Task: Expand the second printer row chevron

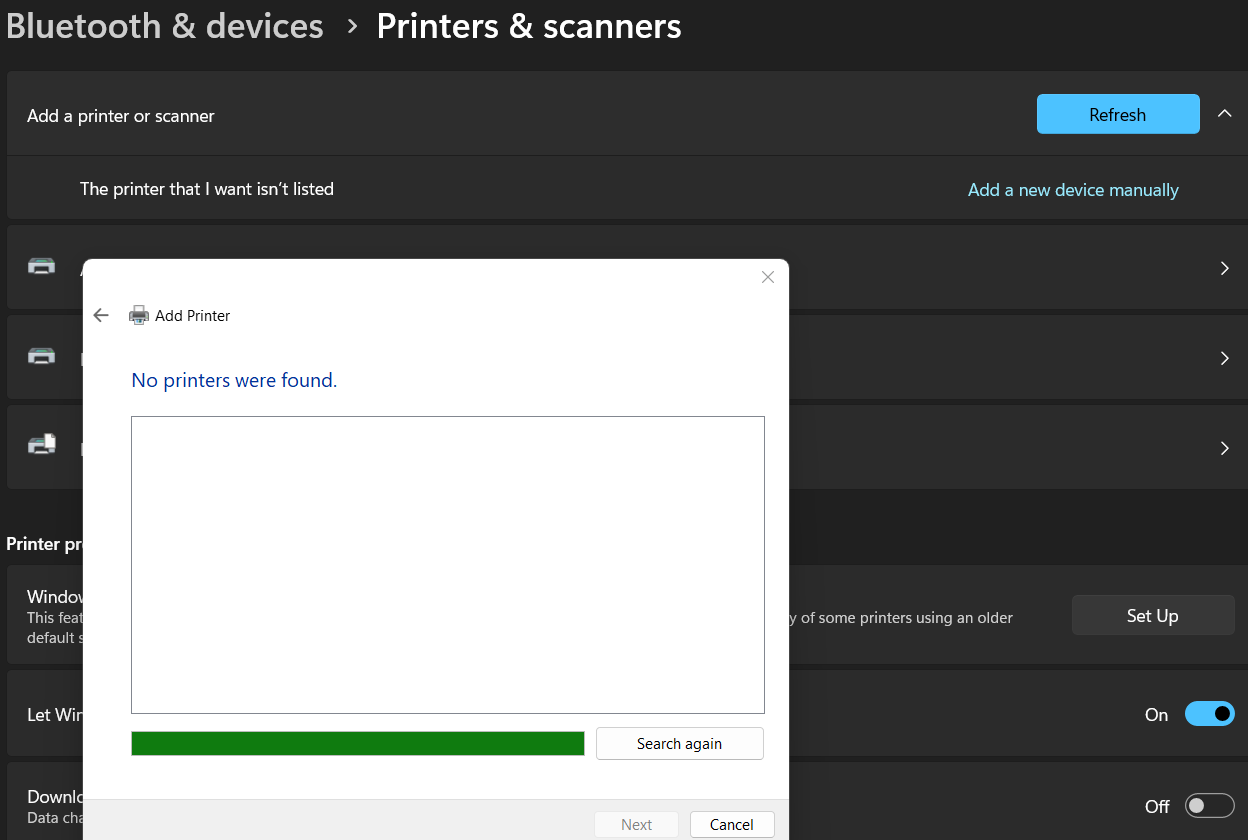Action: click(x=1225, y=358)
